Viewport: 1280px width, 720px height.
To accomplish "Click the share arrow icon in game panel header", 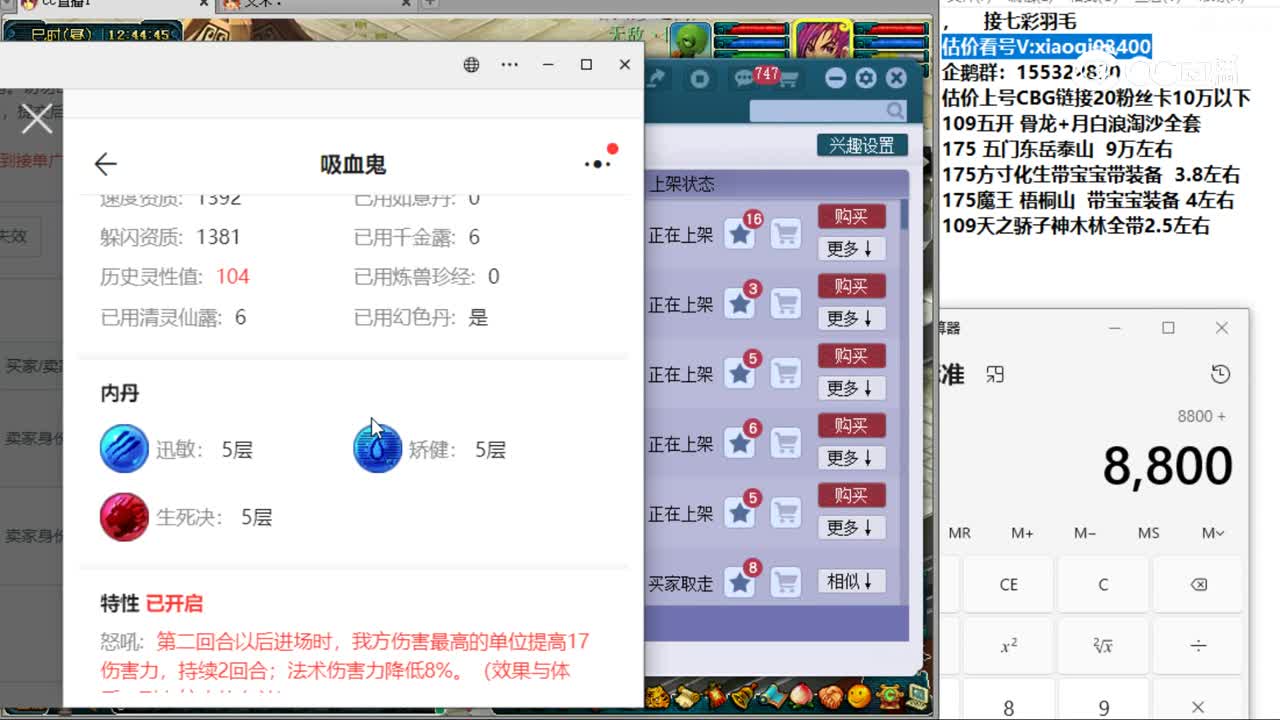I will coord(657,78).
